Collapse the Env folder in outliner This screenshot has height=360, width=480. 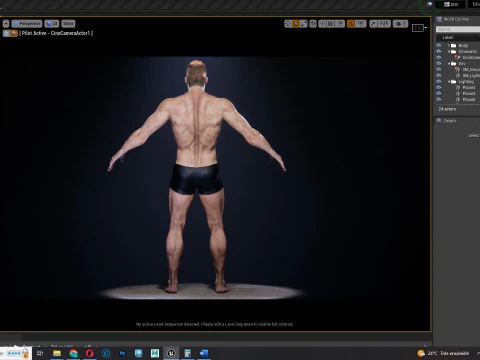[x=449, y=63]
